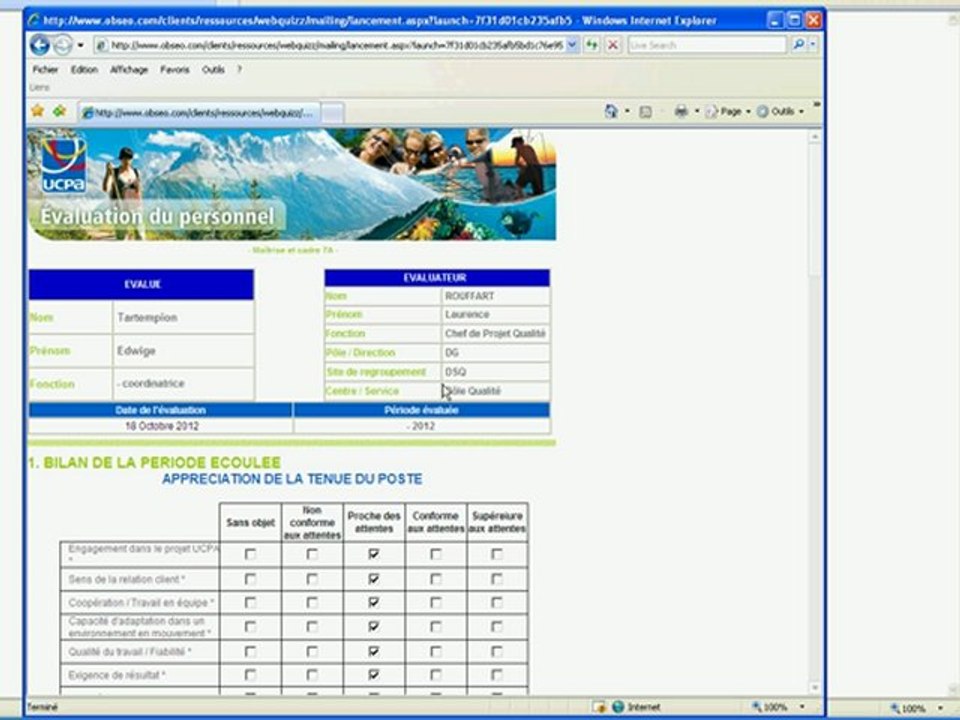Open the ? help menu
960x720 pixels.
239,70
